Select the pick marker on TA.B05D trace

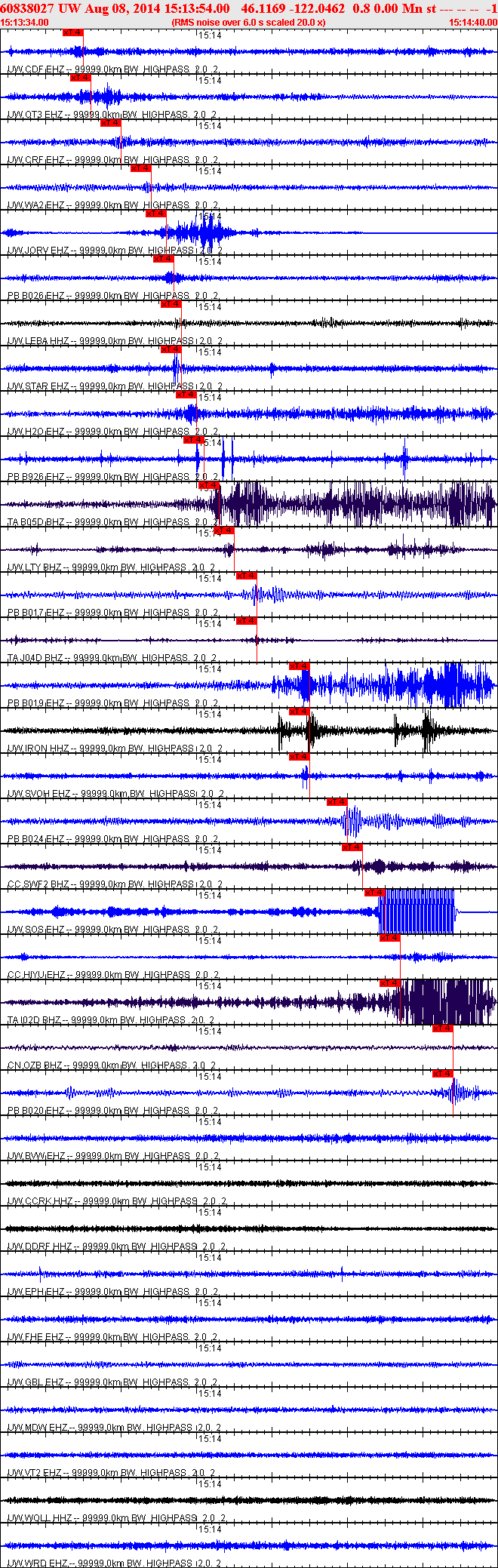[x=209, y=485]
